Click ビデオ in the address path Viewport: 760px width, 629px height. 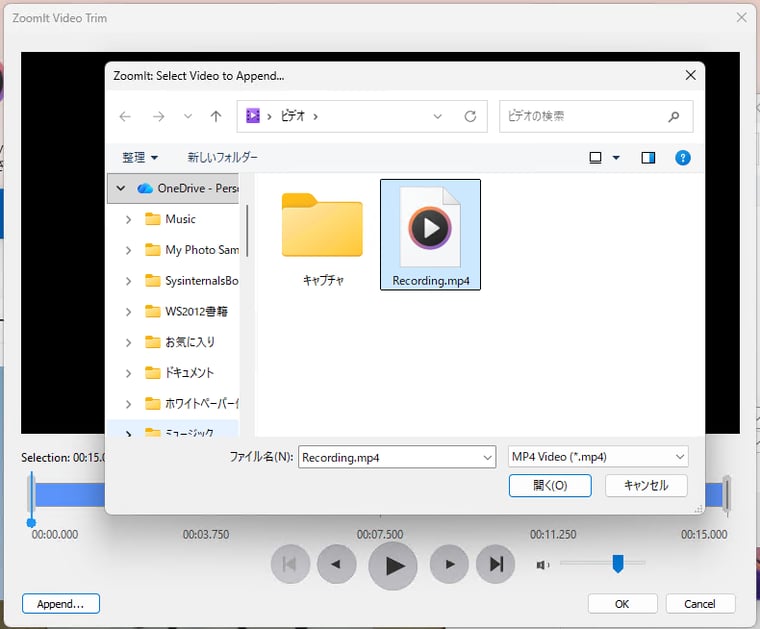coord(293,116)
